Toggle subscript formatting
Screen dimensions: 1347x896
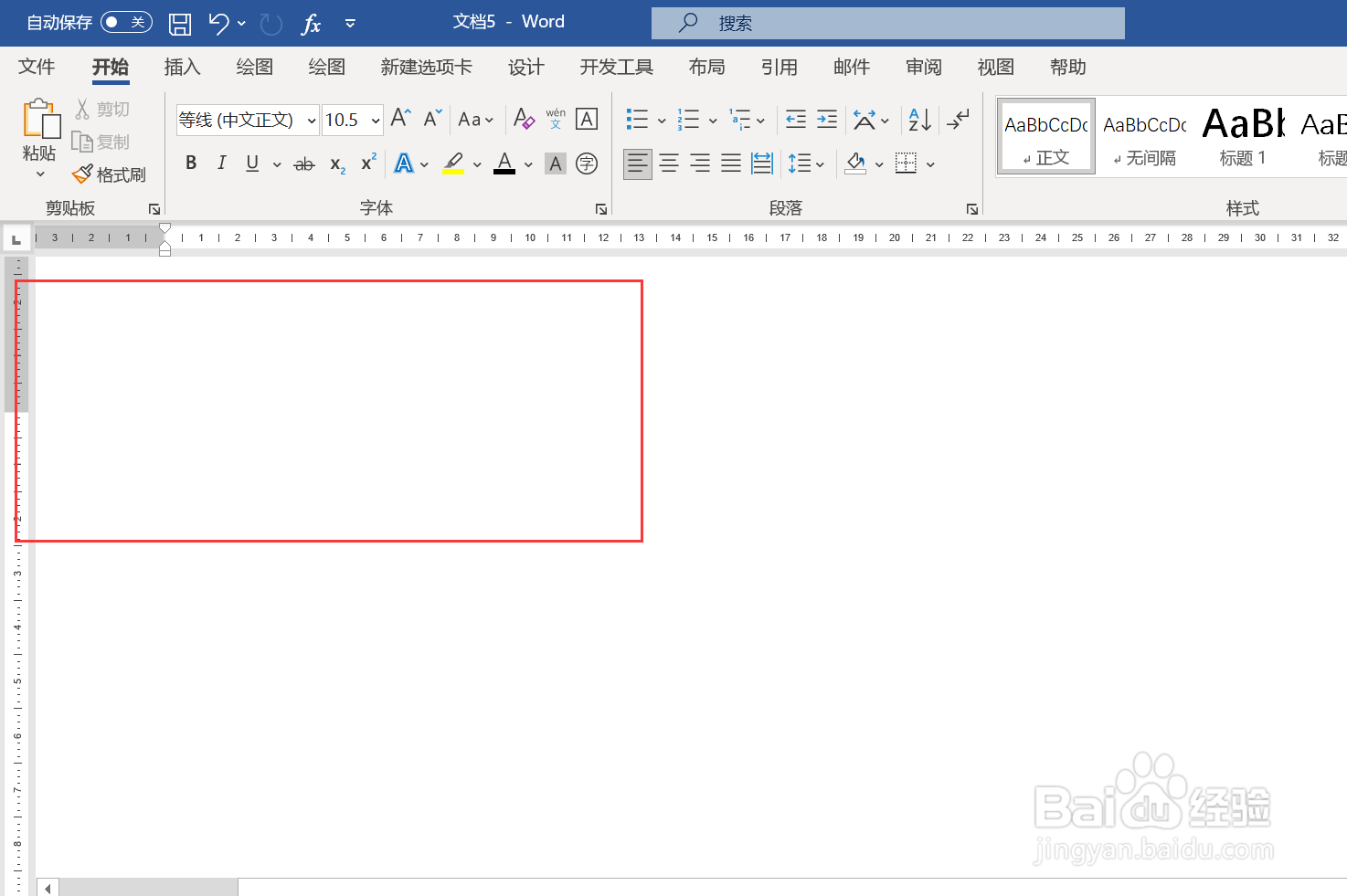(x=338, y=164)
